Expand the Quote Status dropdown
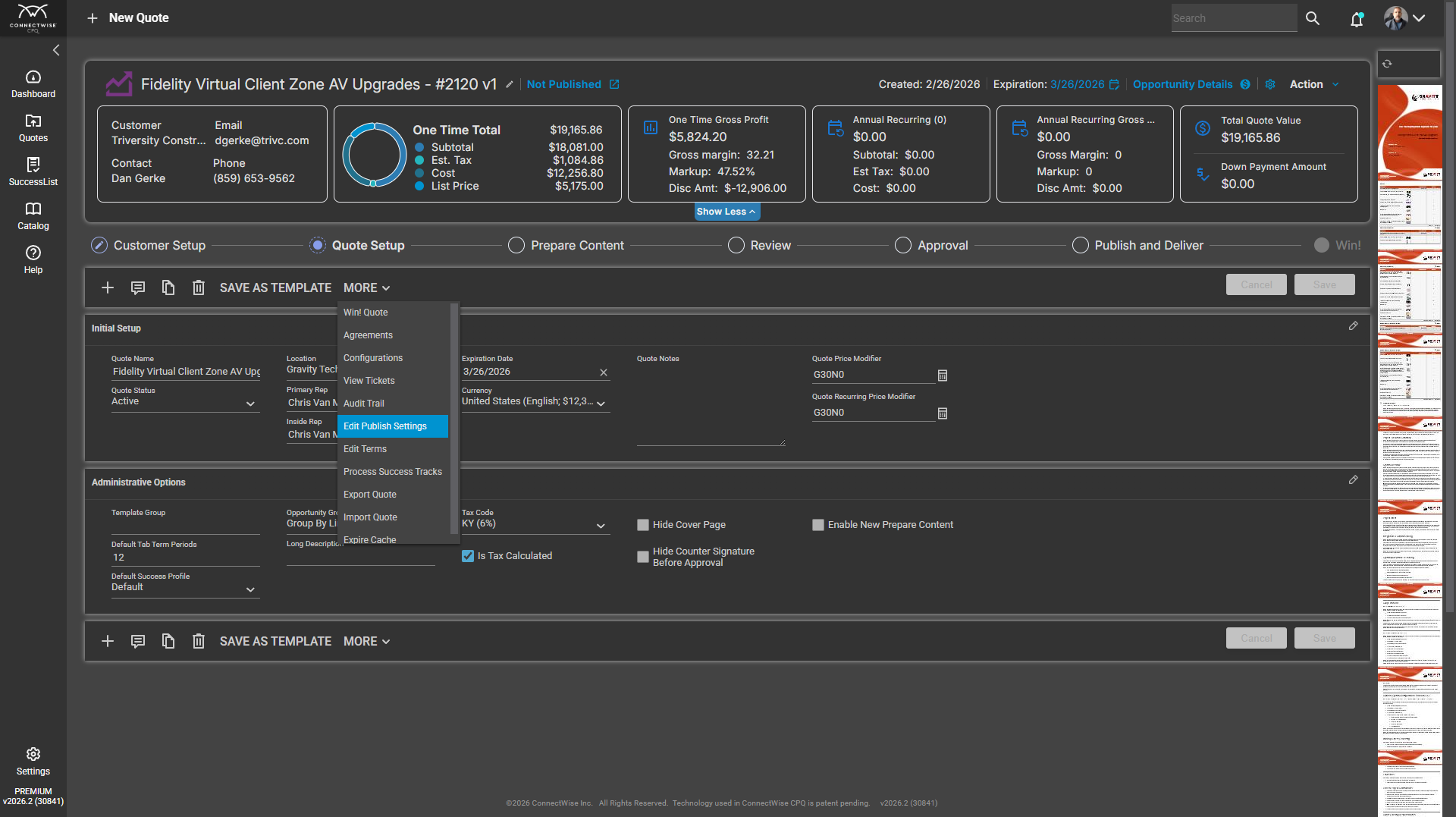Viewport: 1456px width, 817px height. [250, 404]
